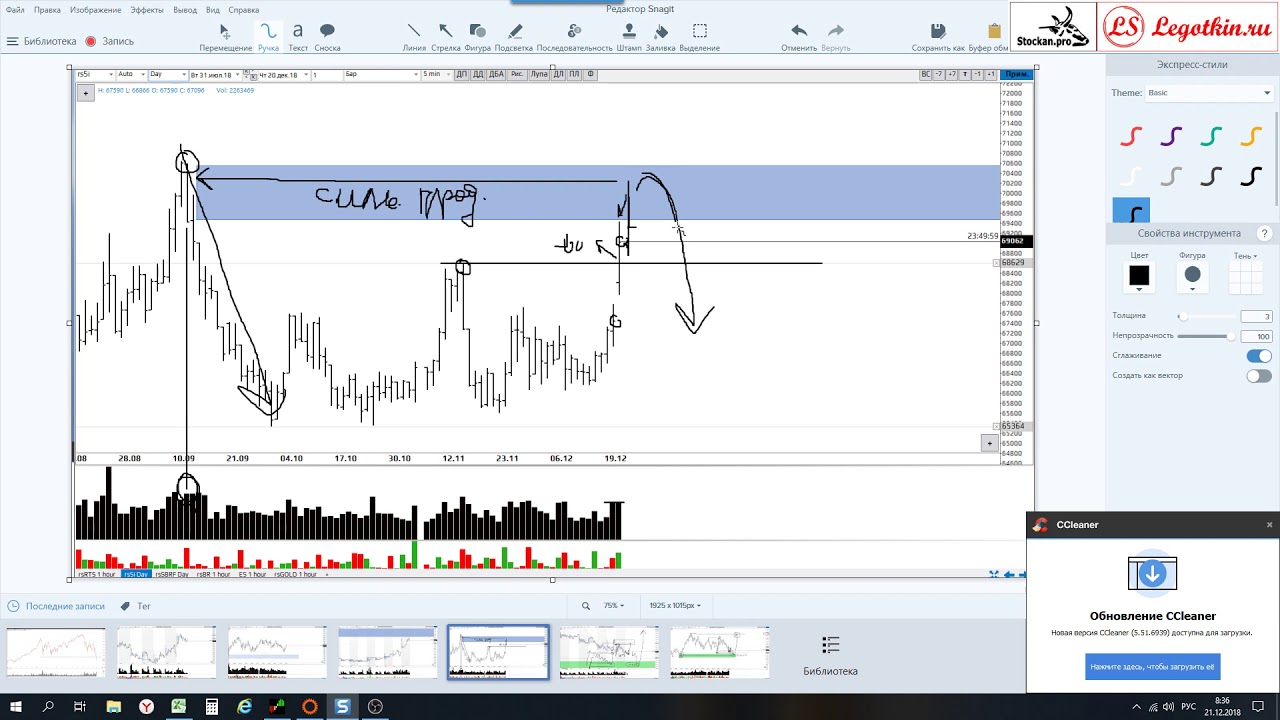Select the Фигура (Shape) tool
Viewport: 1280px width, 720px height.
[x=477, y=37]
